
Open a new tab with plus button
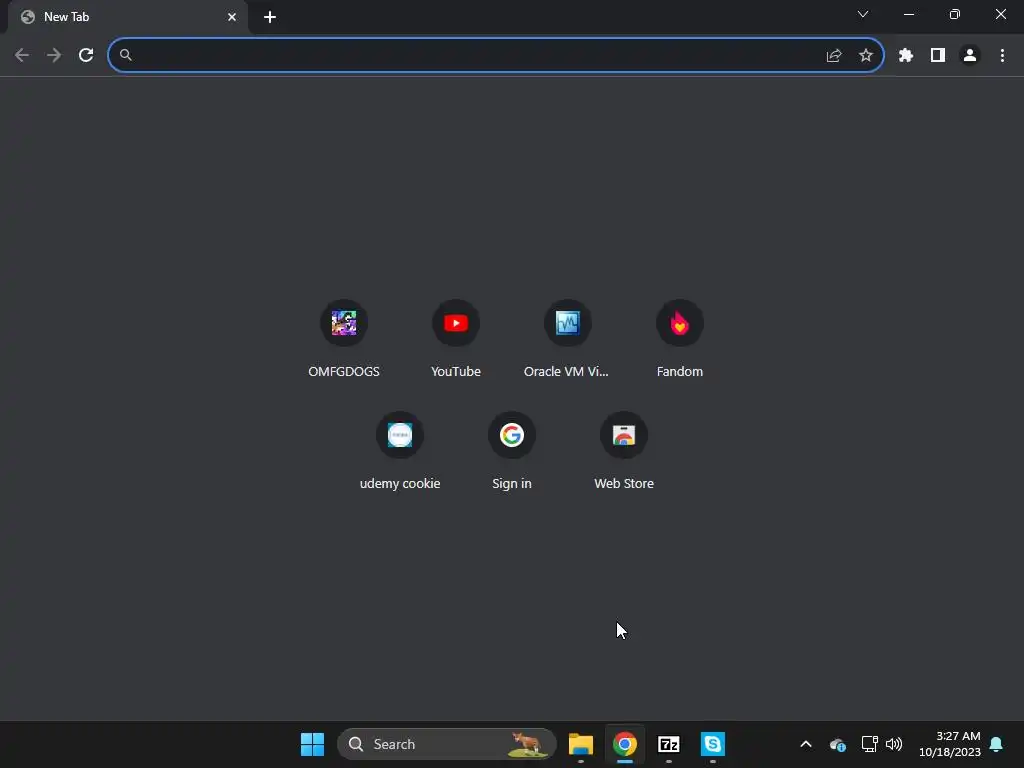(x=270, y=17)
